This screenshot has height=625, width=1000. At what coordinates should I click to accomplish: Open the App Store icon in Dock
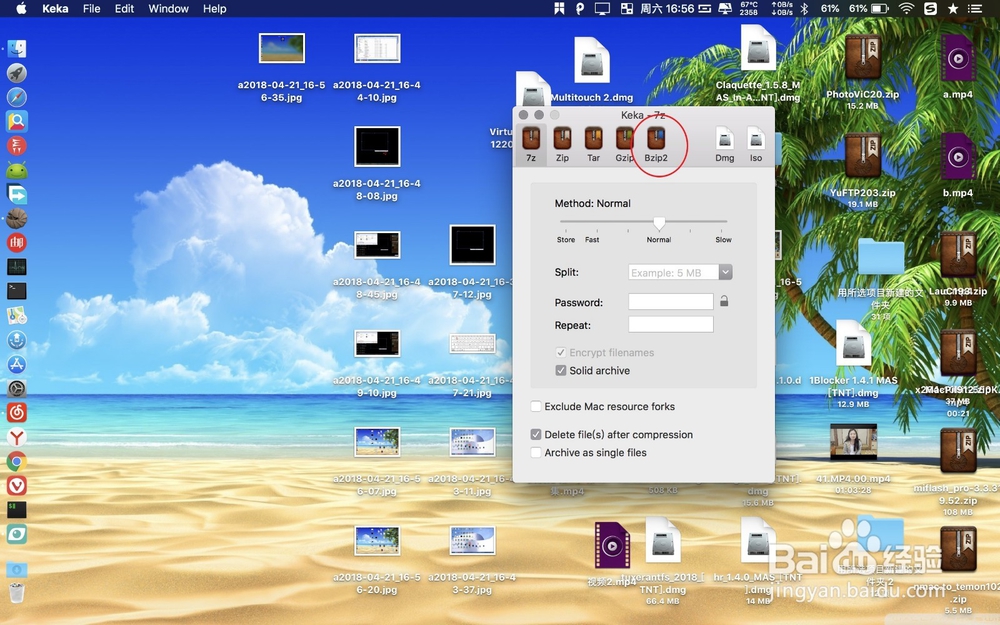(17, 364)
